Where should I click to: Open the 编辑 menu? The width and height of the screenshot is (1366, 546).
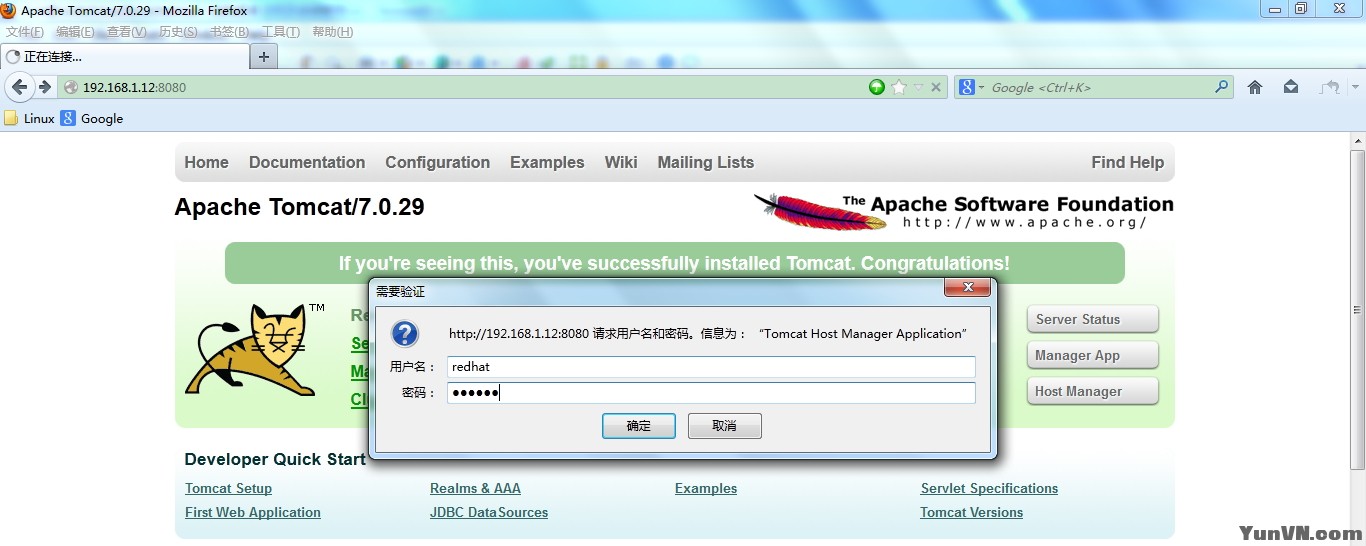click(75, 32)
